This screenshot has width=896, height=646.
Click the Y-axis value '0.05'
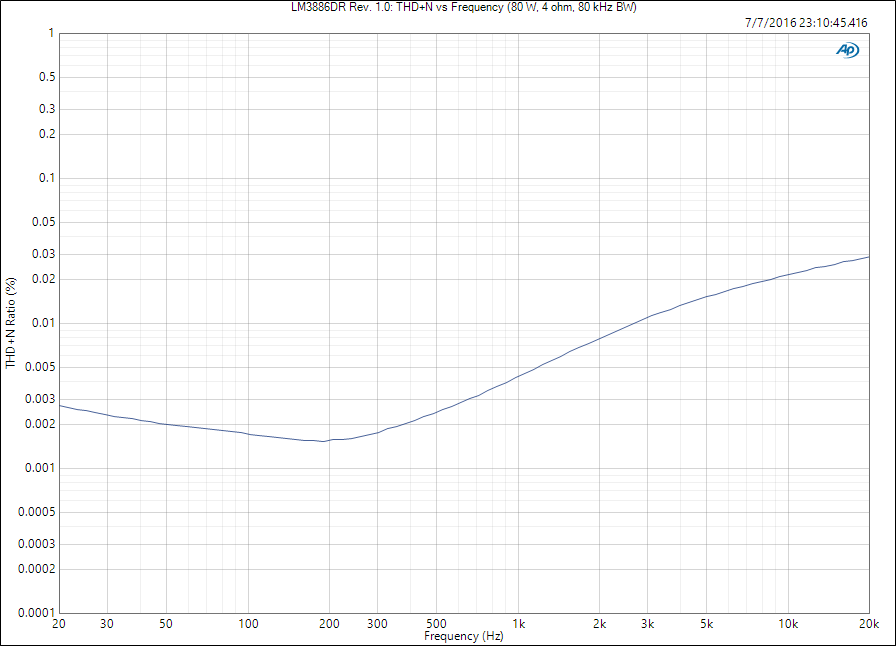coord(44,222)
